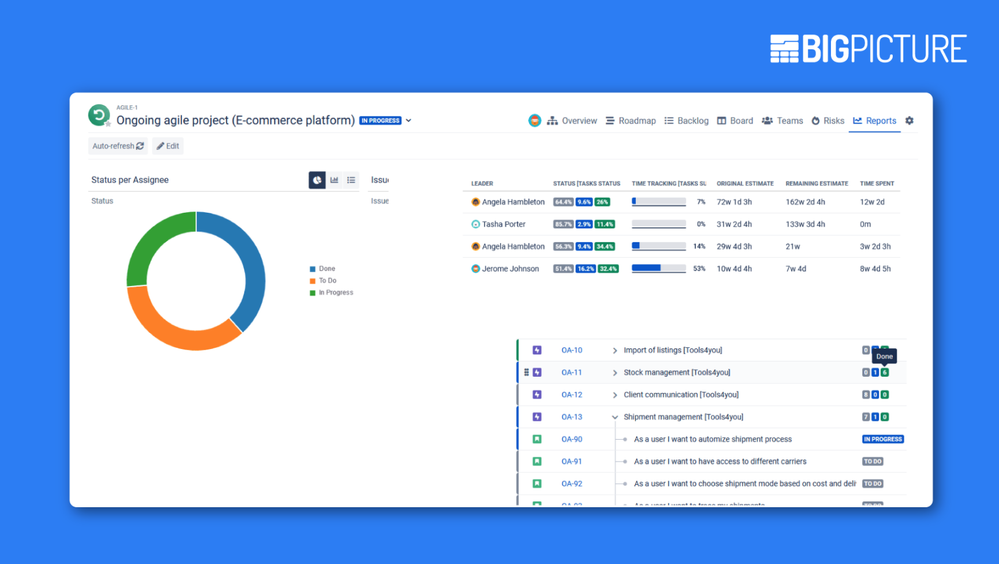The width and height of the screenshot is (999, 564).
Task: Click the ORIGINAL ESTIMATE column header
Action: click(745, 184)
